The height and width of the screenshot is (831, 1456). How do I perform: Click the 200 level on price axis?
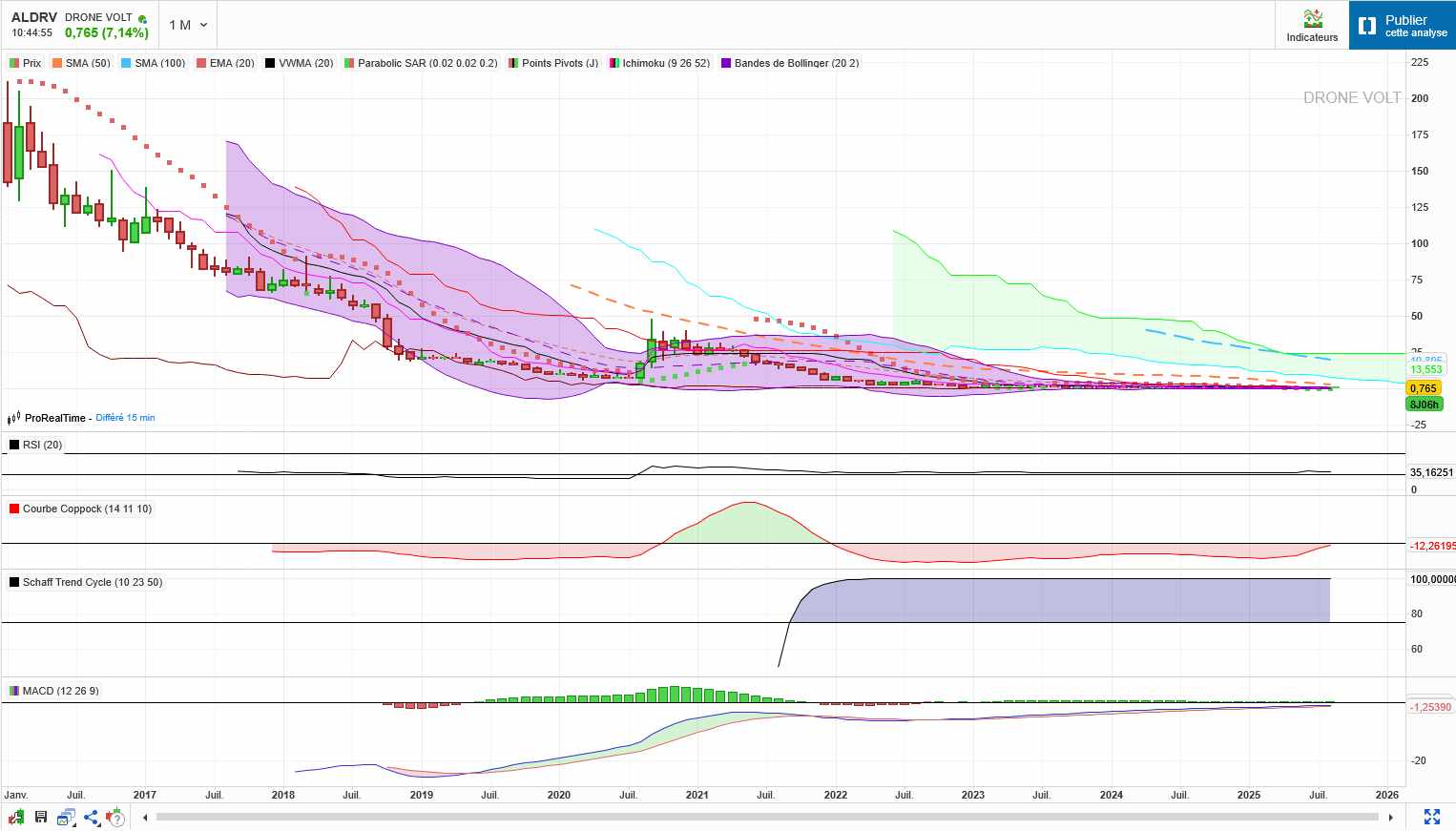(x=1420, y=98)
